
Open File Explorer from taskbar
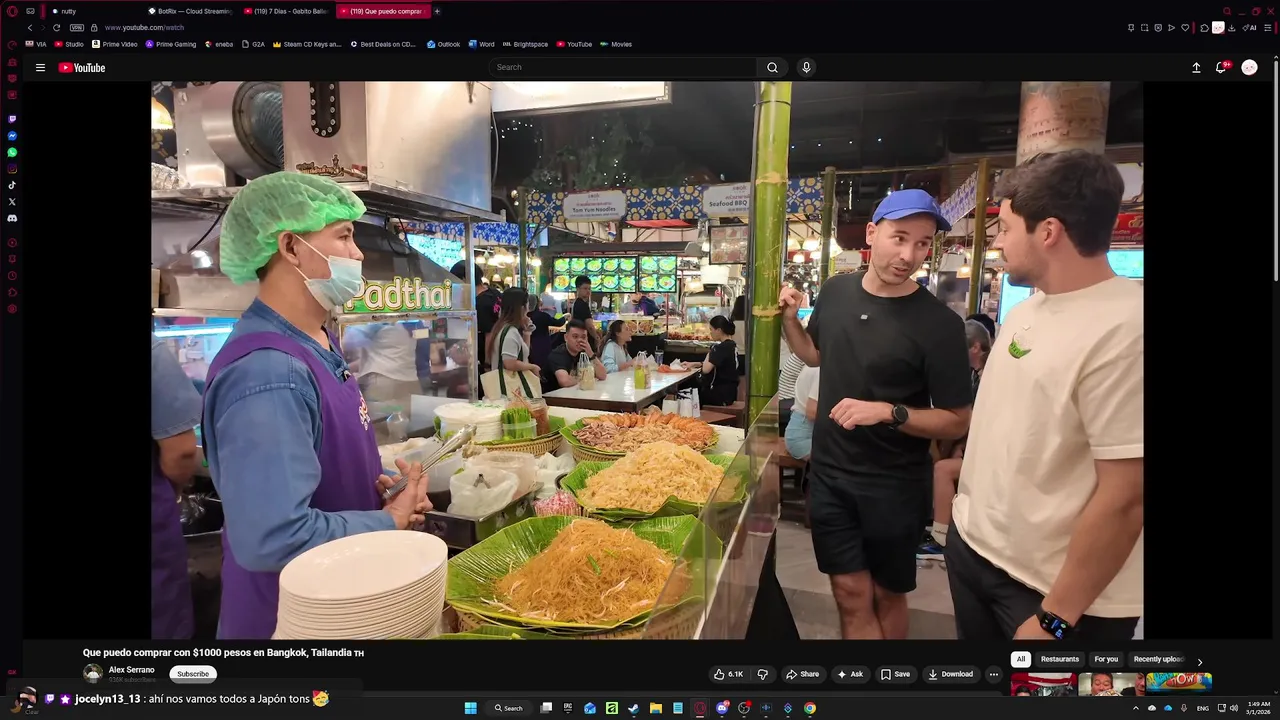click(656, 708)
